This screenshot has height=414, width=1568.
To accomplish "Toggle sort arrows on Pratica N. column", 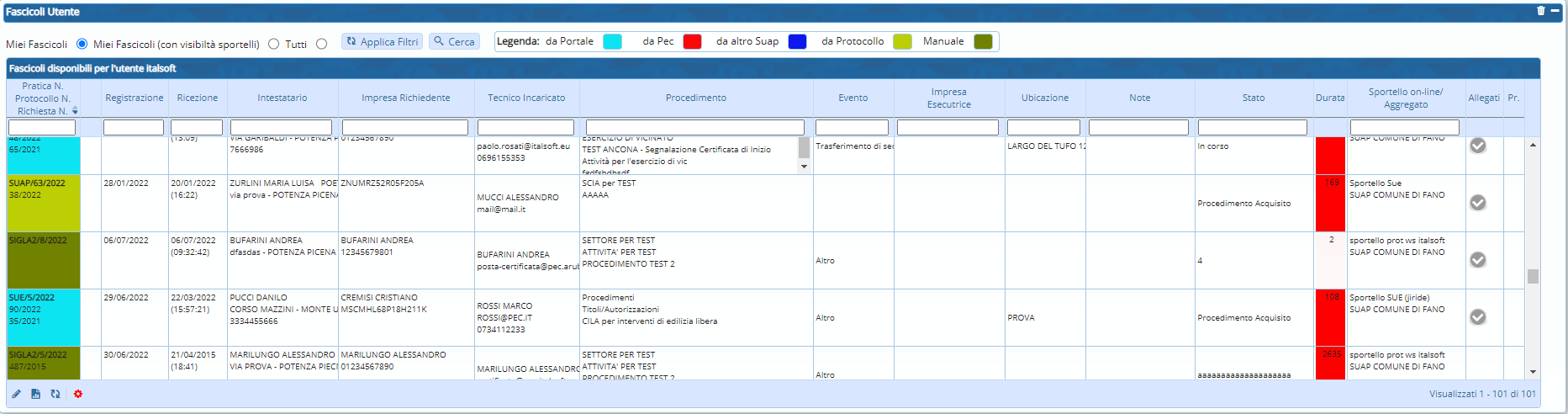I will pyautogui.click(x=75, y=111).
